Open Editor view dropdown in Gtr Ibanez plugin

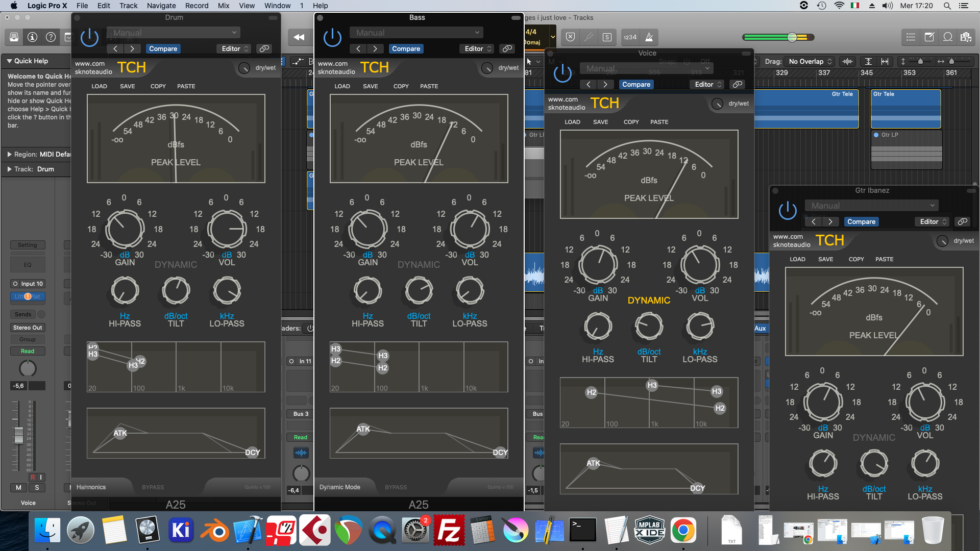point(932,222)
